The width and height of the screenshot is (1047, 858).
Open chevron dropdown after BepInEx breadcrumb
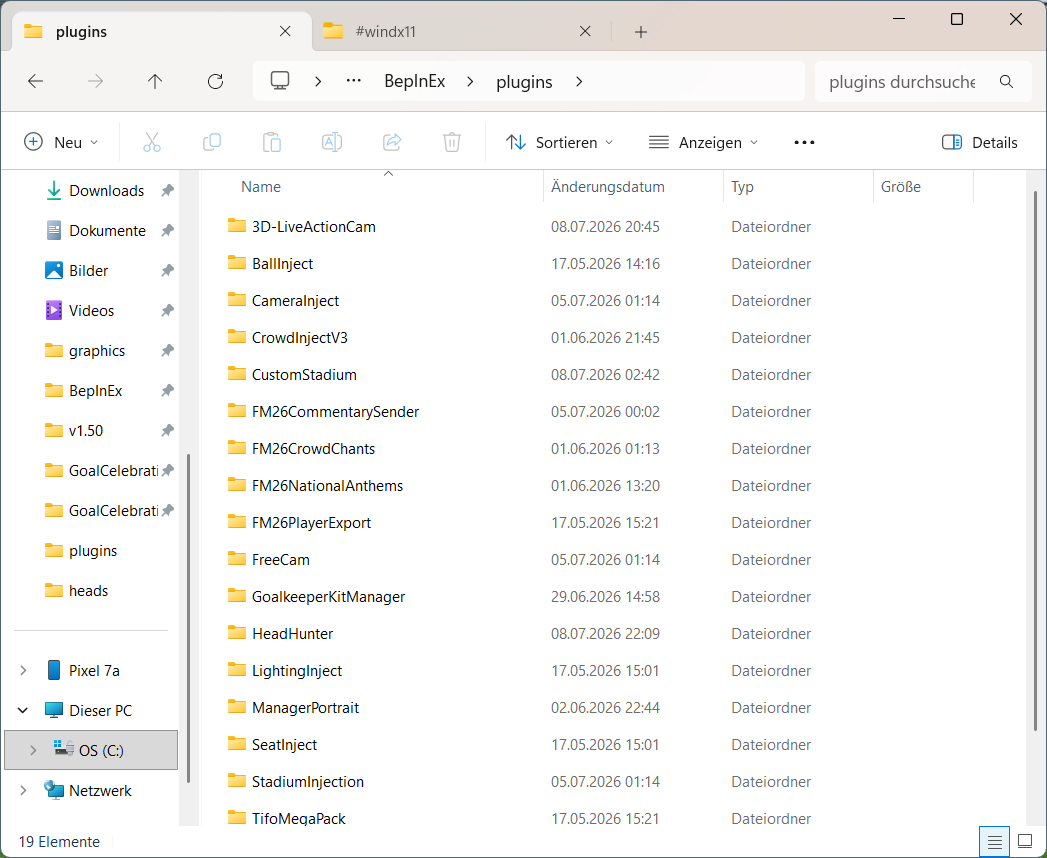[471, 81]
